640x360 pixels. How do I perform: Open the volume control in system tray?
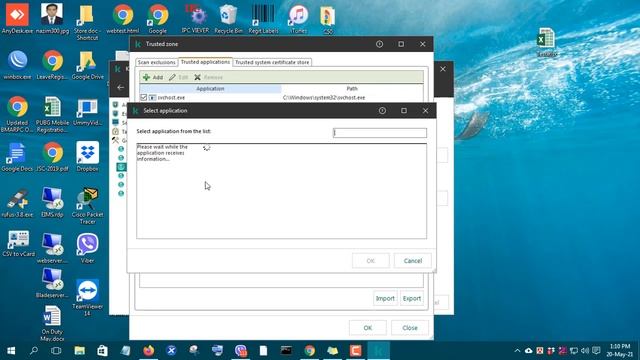click(584, 351)
